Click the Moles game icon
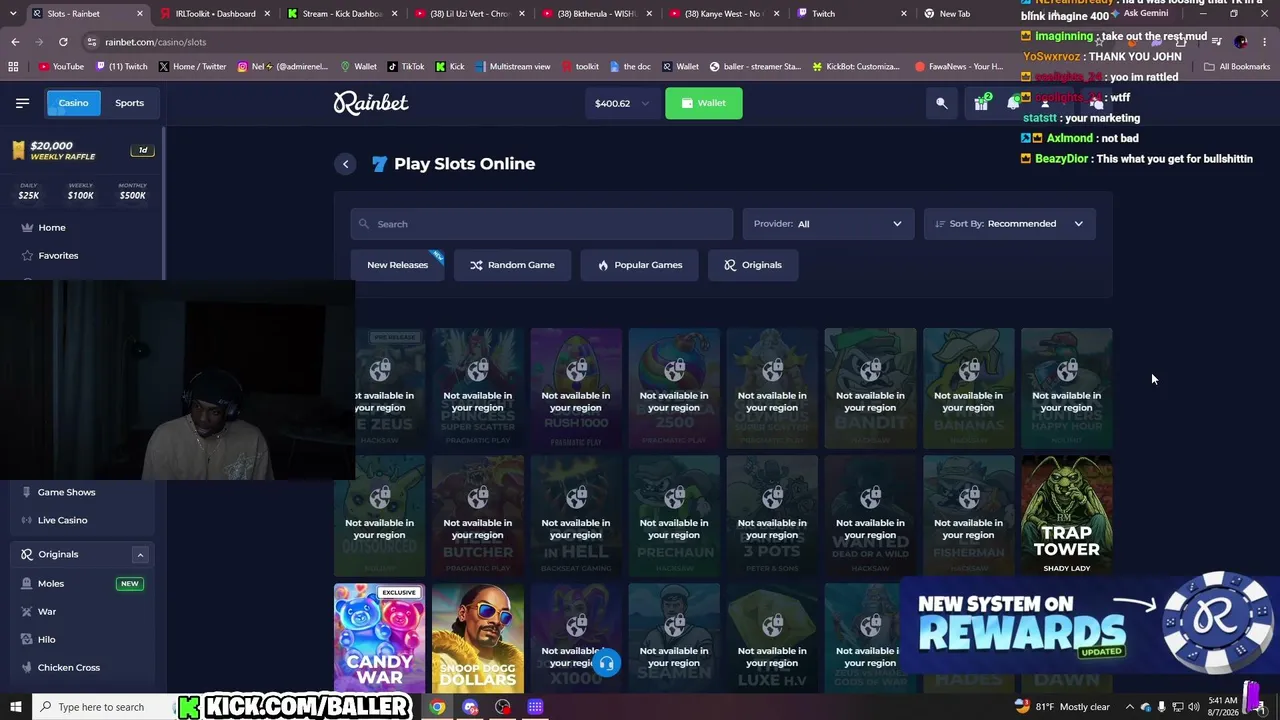The height and width of the screenshot is (720, 1280). tap(26, 584)
